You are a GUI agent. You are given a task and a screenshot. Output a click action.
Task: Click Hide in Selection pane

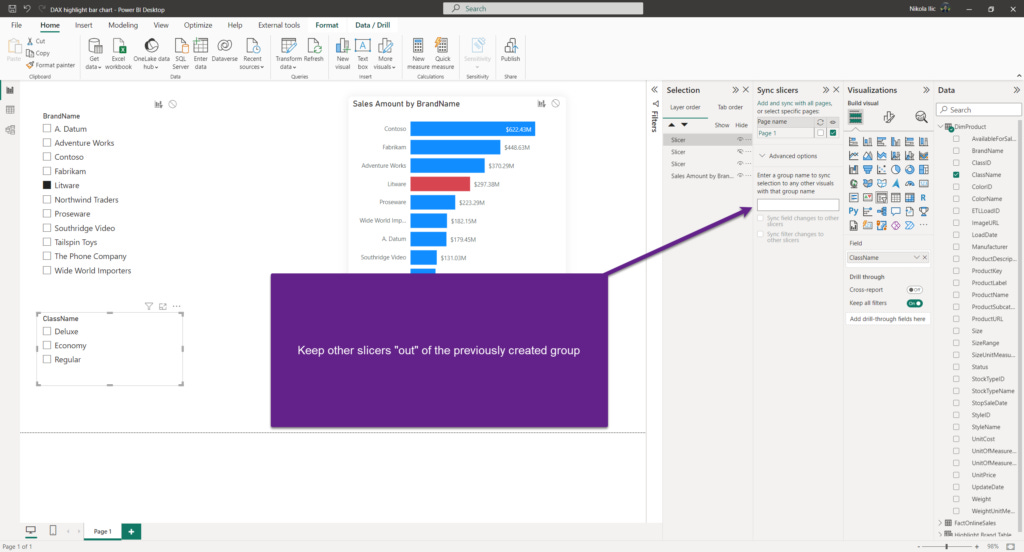tap(741, 125)
